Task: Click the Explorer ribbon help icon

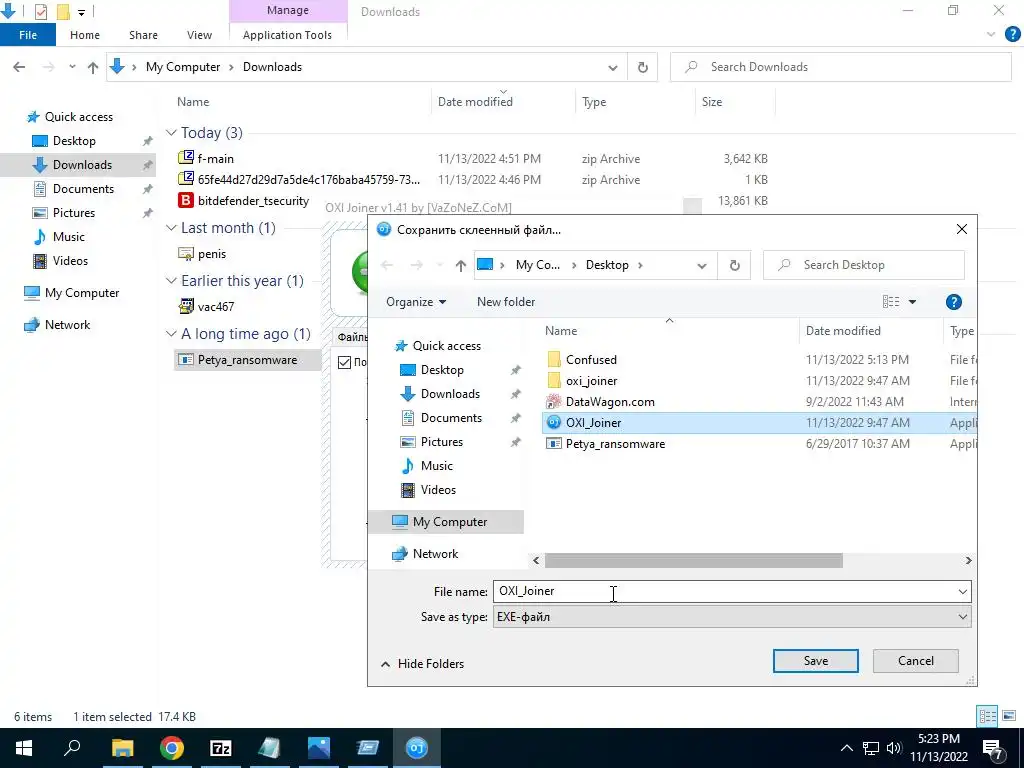Action: (1012, 35)
